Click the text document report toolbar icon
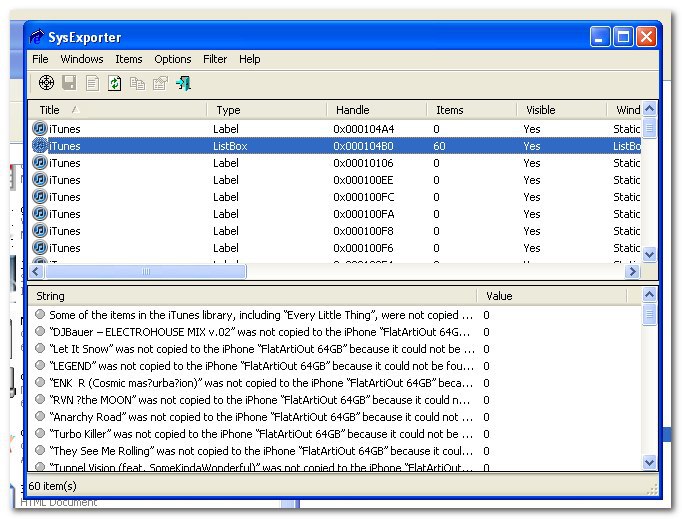This screenshot has width=682, height=519. click(92, 83)
